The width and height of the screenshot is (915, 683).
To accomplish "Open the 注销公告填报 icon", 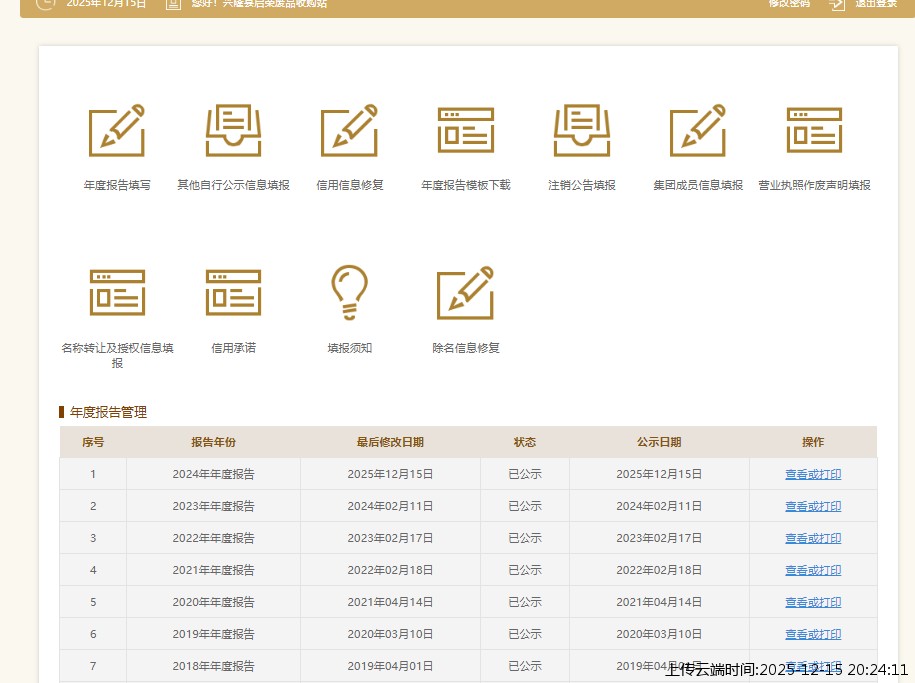I will pyautogui.click(x=582, y=131).
